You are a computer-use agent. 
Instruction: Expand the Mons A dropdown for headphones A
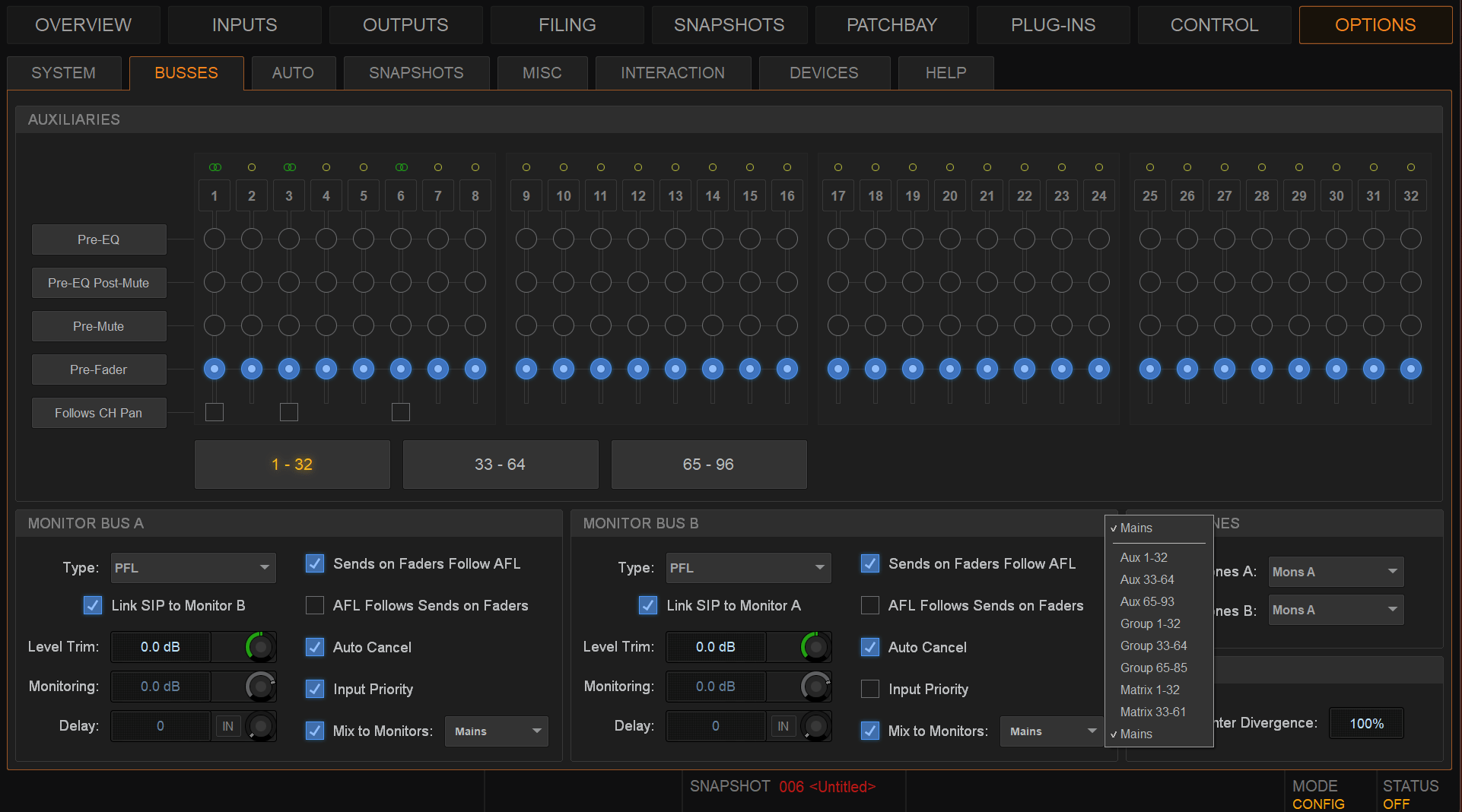click(x=1336, y=572)
